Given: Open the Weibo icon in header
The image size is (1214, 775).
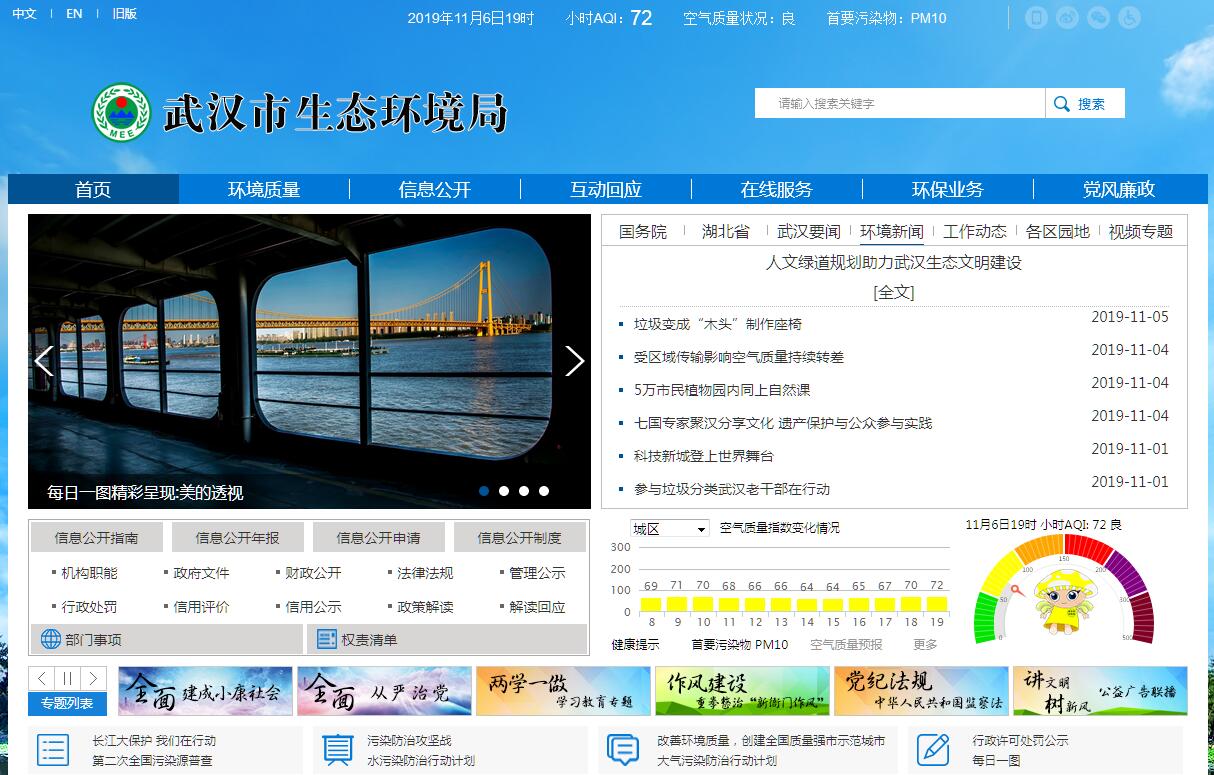Looking at the screenshot, I should 1067,18.
